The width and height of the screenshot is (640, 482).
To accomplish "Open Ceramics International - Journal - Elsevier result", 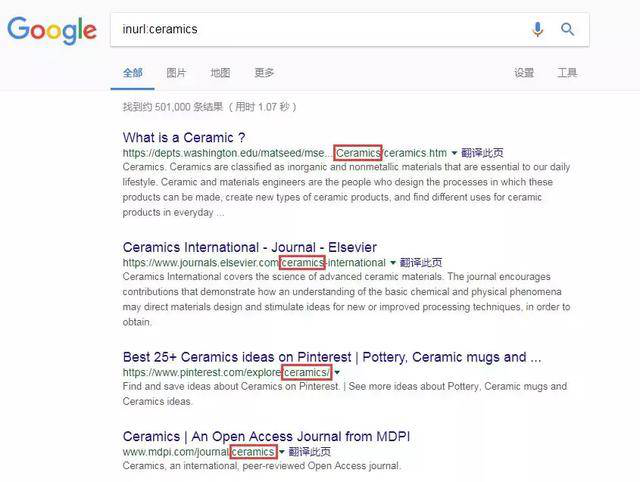I will (x=250, y=247).
